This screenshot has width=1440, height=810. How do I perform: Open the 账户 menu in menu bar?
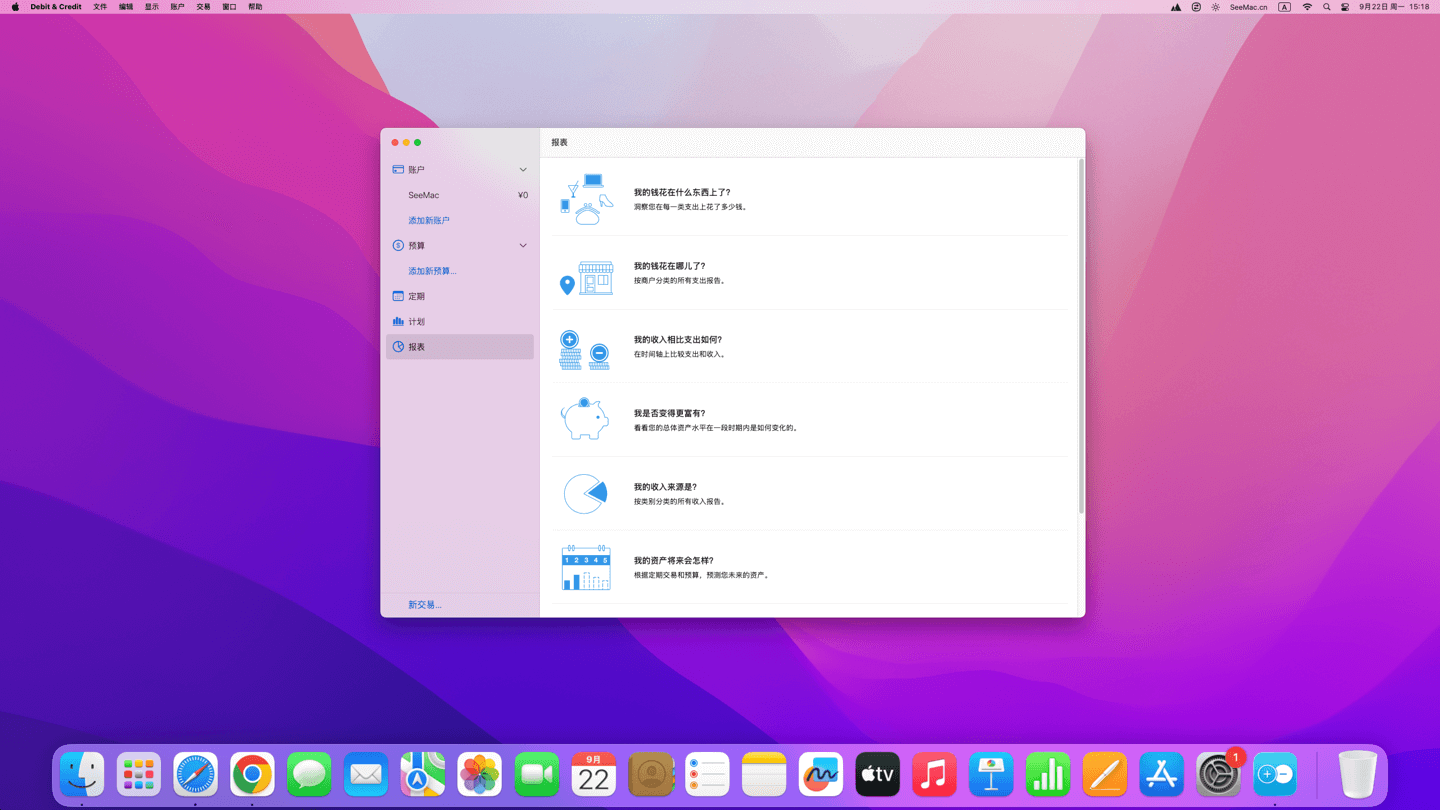coord(177,7)
